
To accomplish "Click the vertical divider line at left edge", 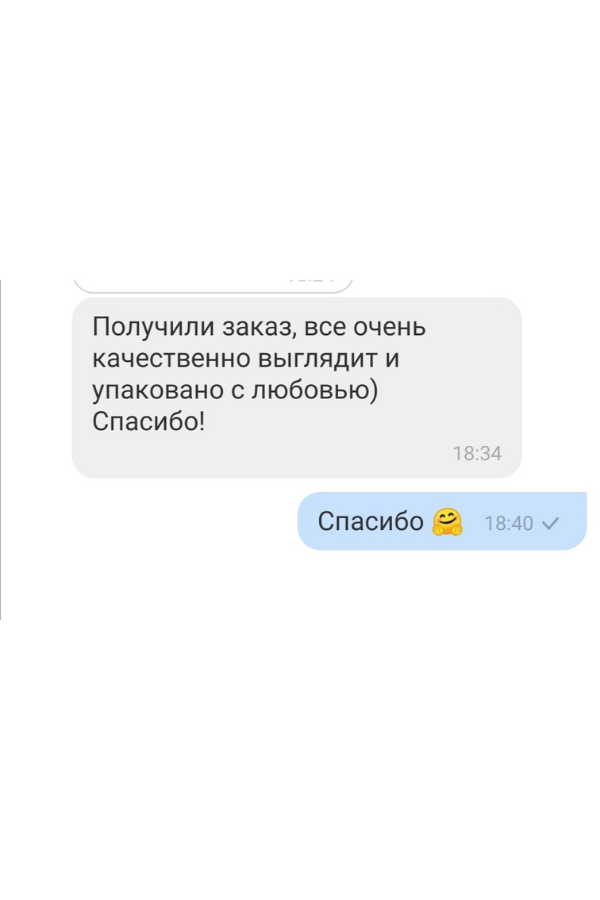I will pyautogui.click(x=1, y=450).
